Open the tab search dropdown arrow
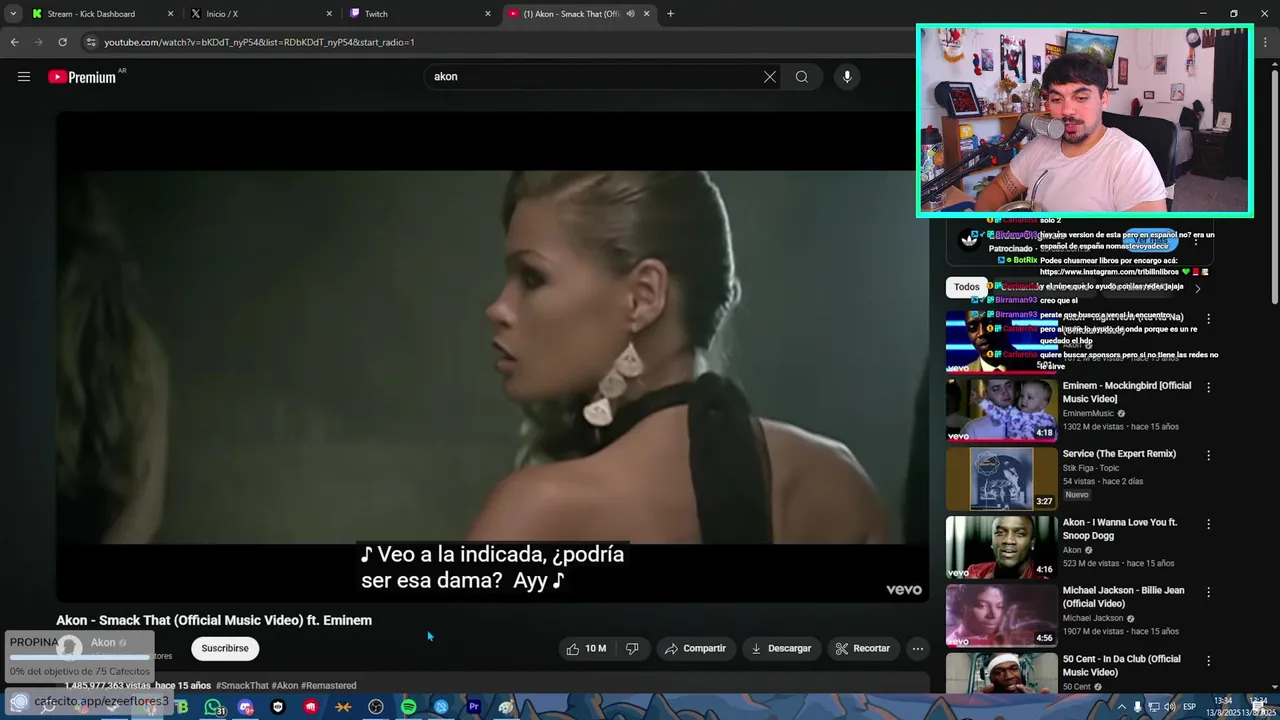Viewport: 1280px width, 720px height. coord(13,14)
